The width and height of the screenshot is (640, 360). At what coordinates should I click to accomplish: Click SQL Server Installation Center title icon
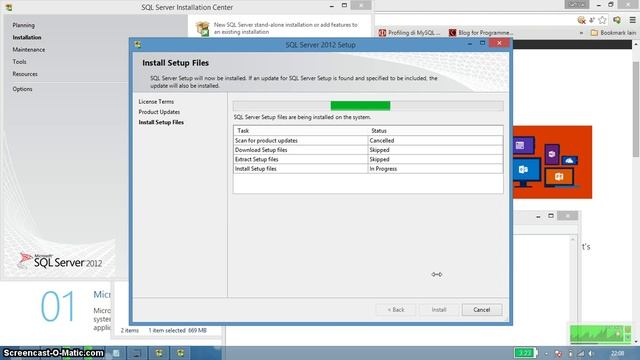coord(9,7)
